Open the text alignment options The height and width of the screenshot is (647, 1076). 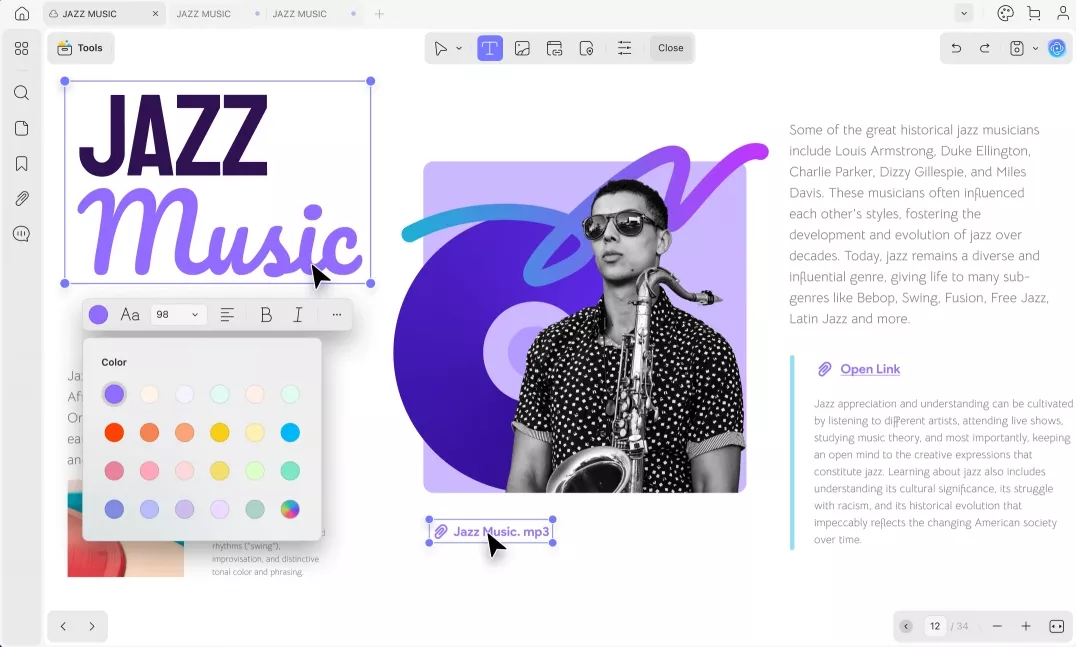(227, 315)
